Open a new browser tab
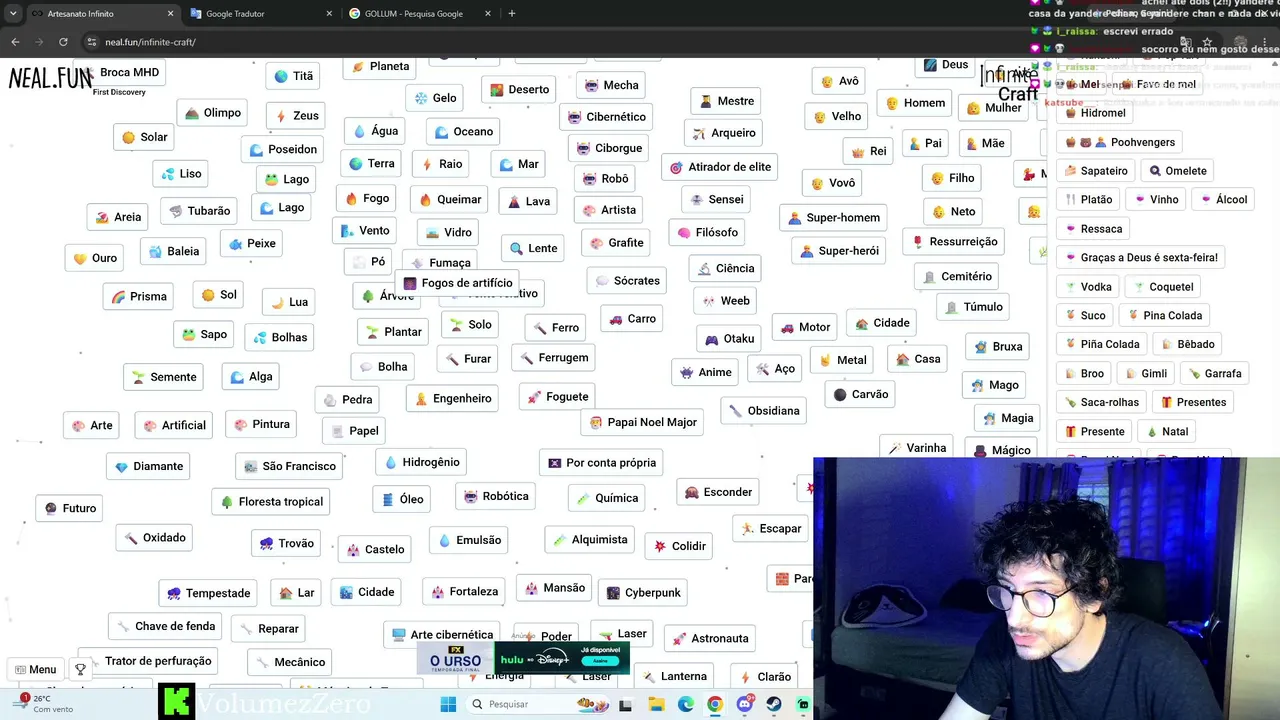 [x=512, y=14]
